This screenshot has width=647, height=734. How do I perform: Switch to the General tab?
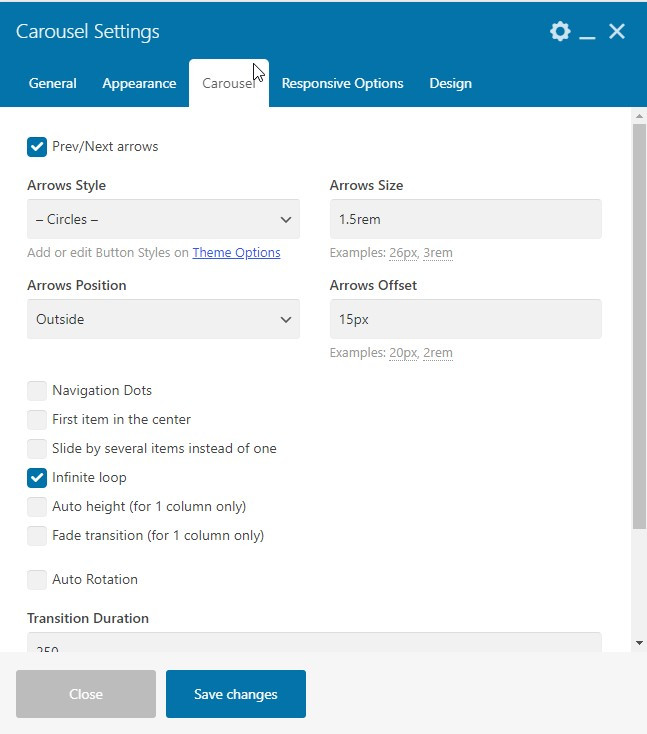(x=52, y=83)
